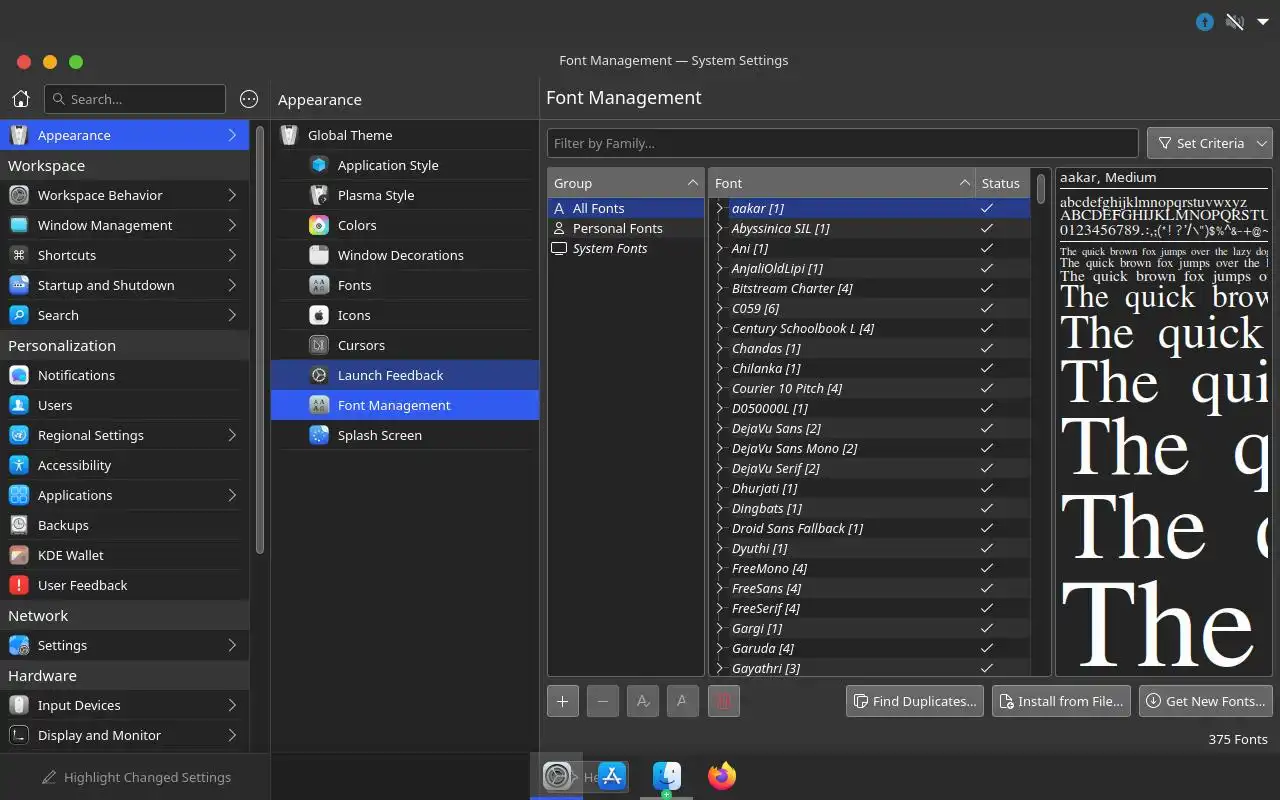
Task: Expand the Gayathri font family
Action: [719, 668]
